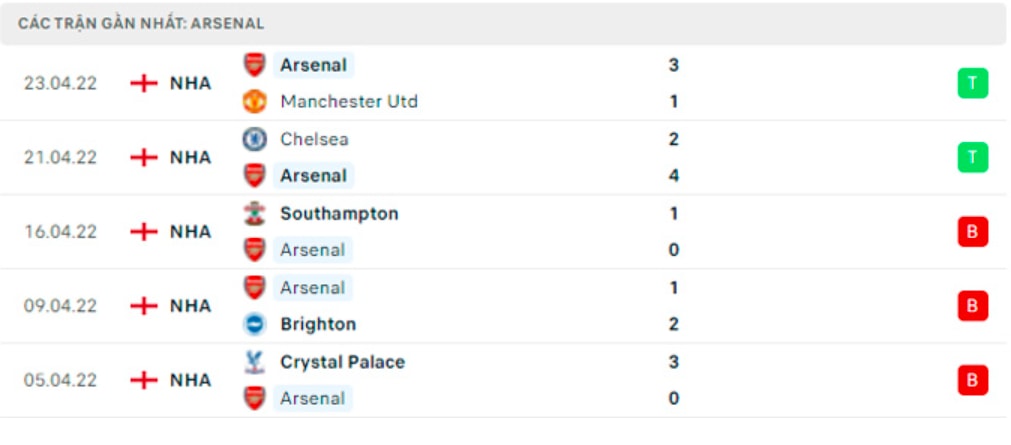
Task: Click green T badge for Chelsea match
Action: 972,157
